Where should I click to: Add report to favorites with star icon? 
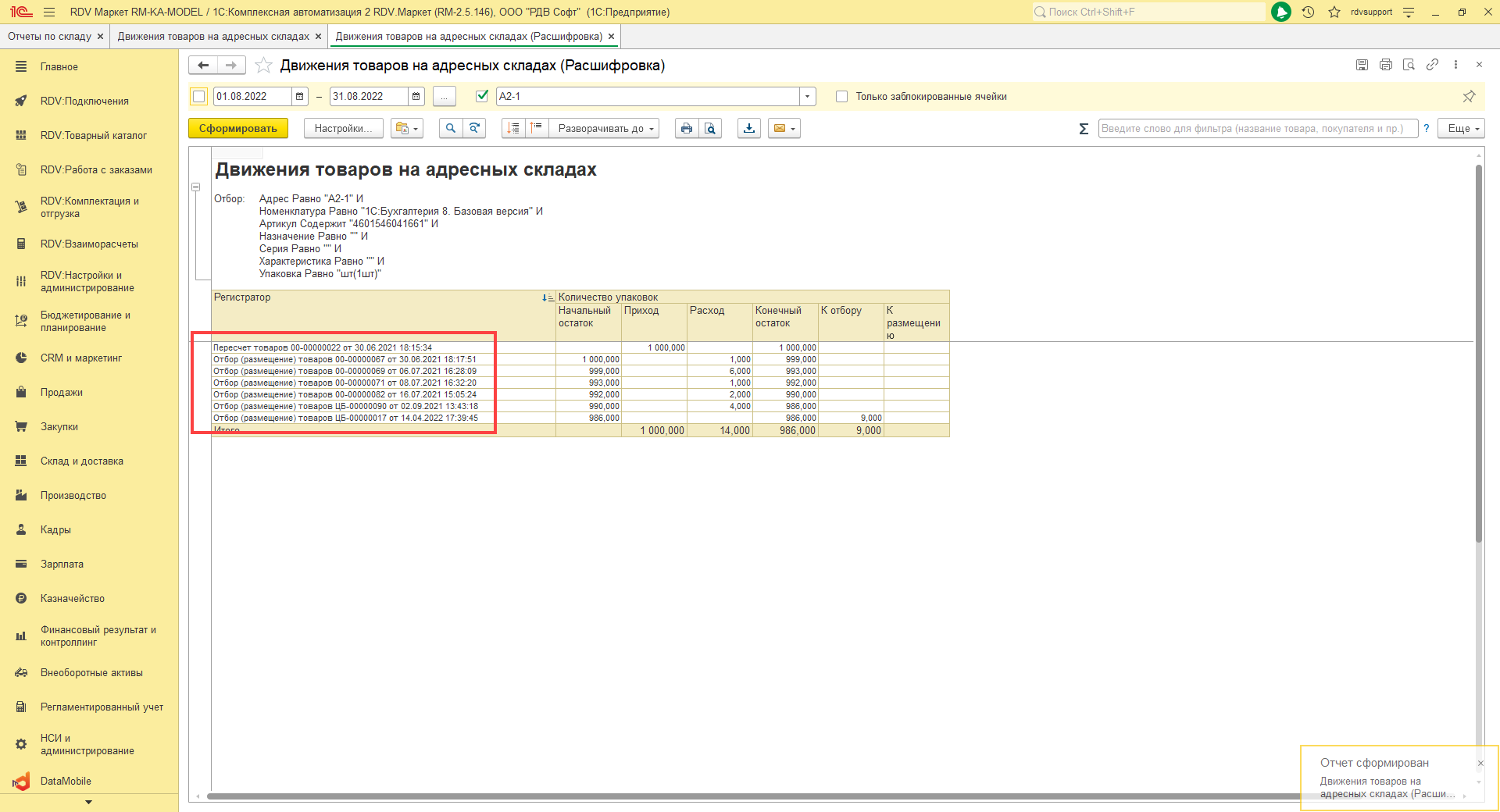tap(264, 66)
